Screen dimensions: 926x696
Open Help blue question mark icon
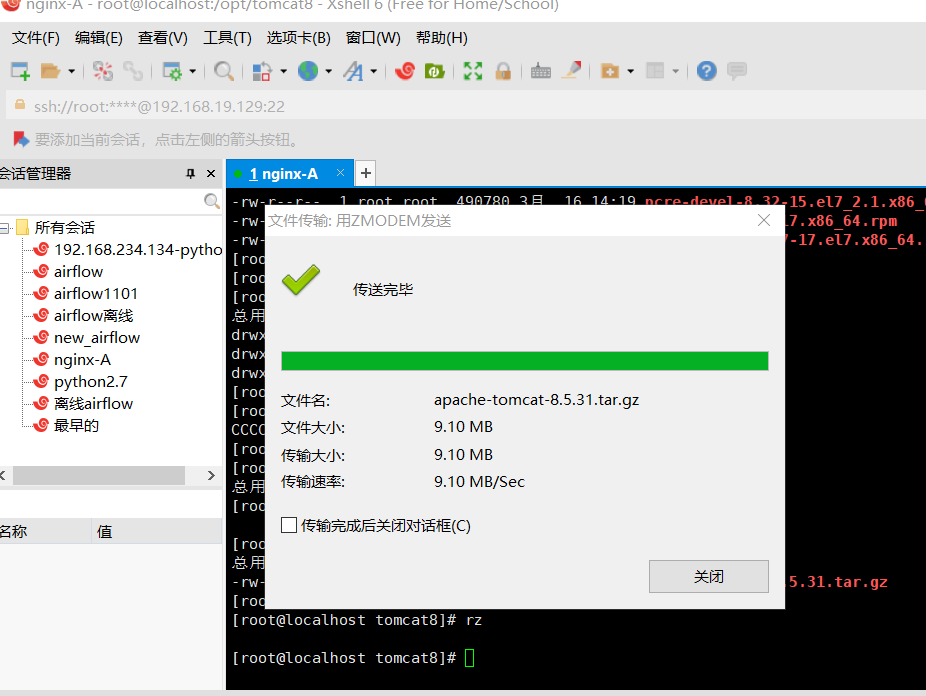coord(706,71)
